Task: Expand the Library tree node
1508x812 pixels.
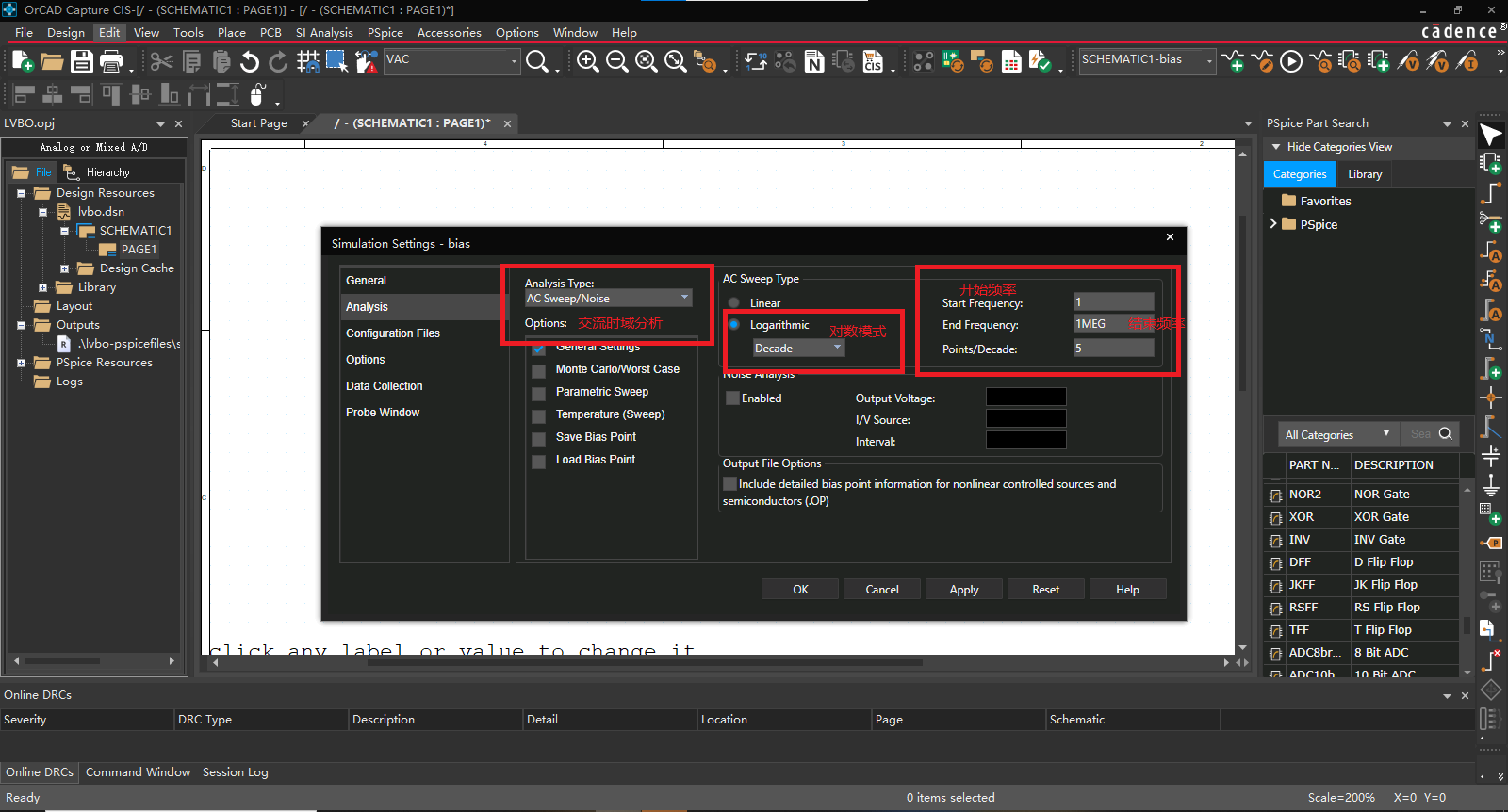Action: [x=42, y=287]
